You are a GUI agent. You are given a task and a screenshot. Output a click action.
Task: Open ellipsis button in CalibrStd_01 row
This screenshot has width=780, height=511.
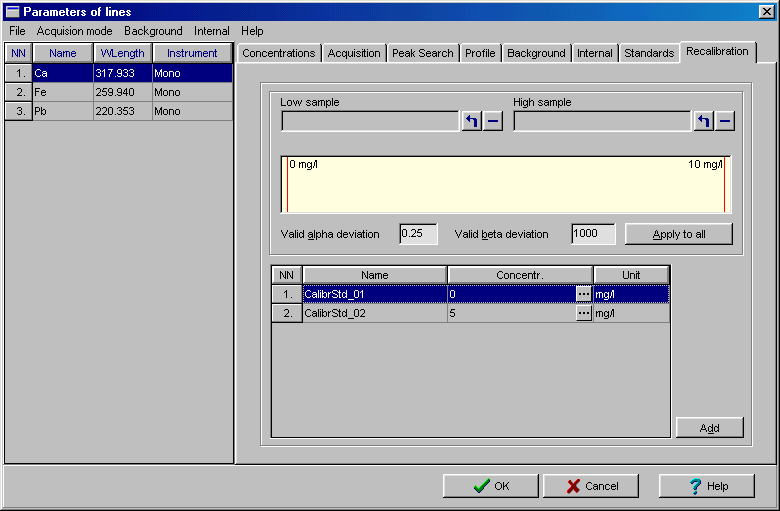[x=584, y=294]
